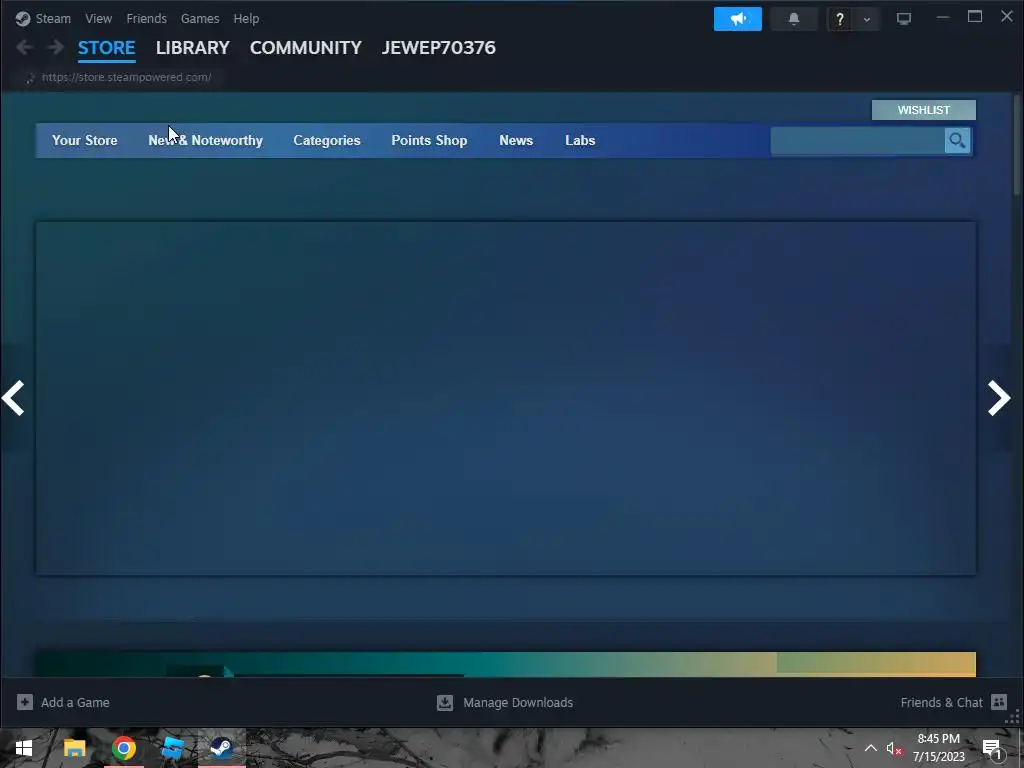Image resolution: width=1024 pixels, height=768 pixels.
Task: Go forward with the forward arrow
Action: [56, 47]
